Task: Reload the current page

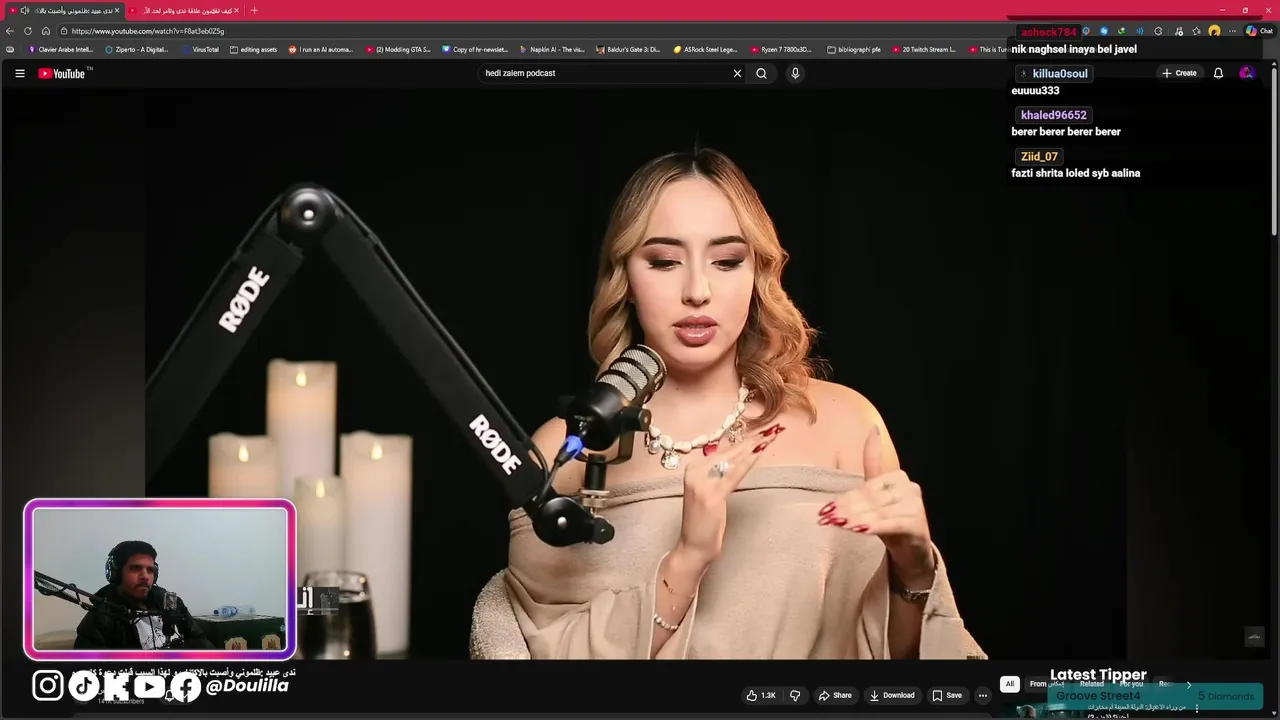Action: [x=28, y=31]
